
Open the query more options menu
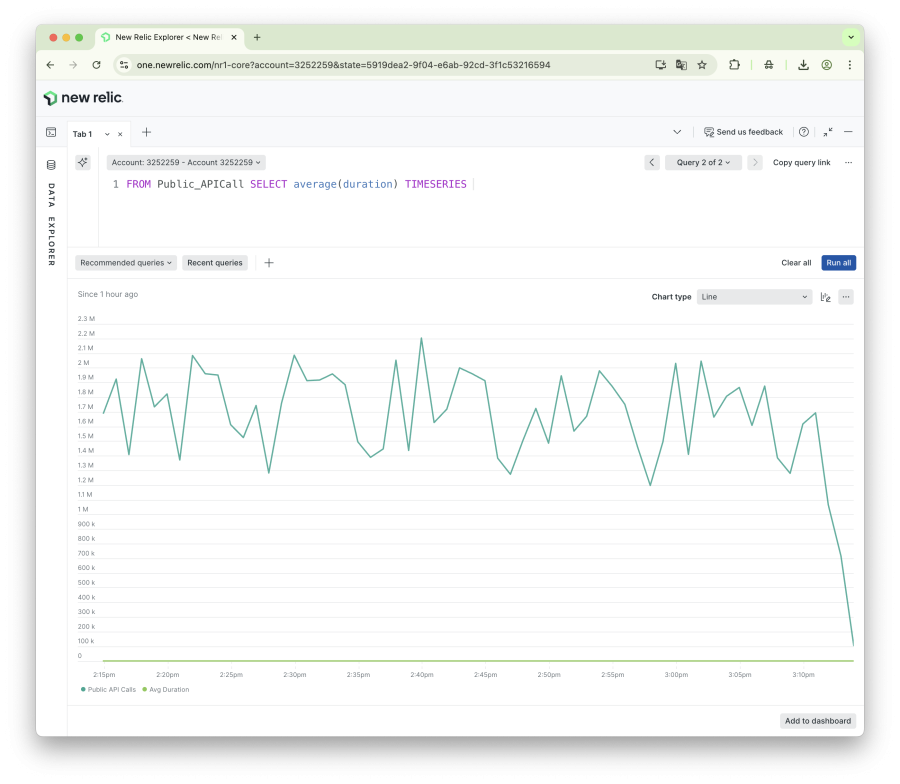click(848, 162)
